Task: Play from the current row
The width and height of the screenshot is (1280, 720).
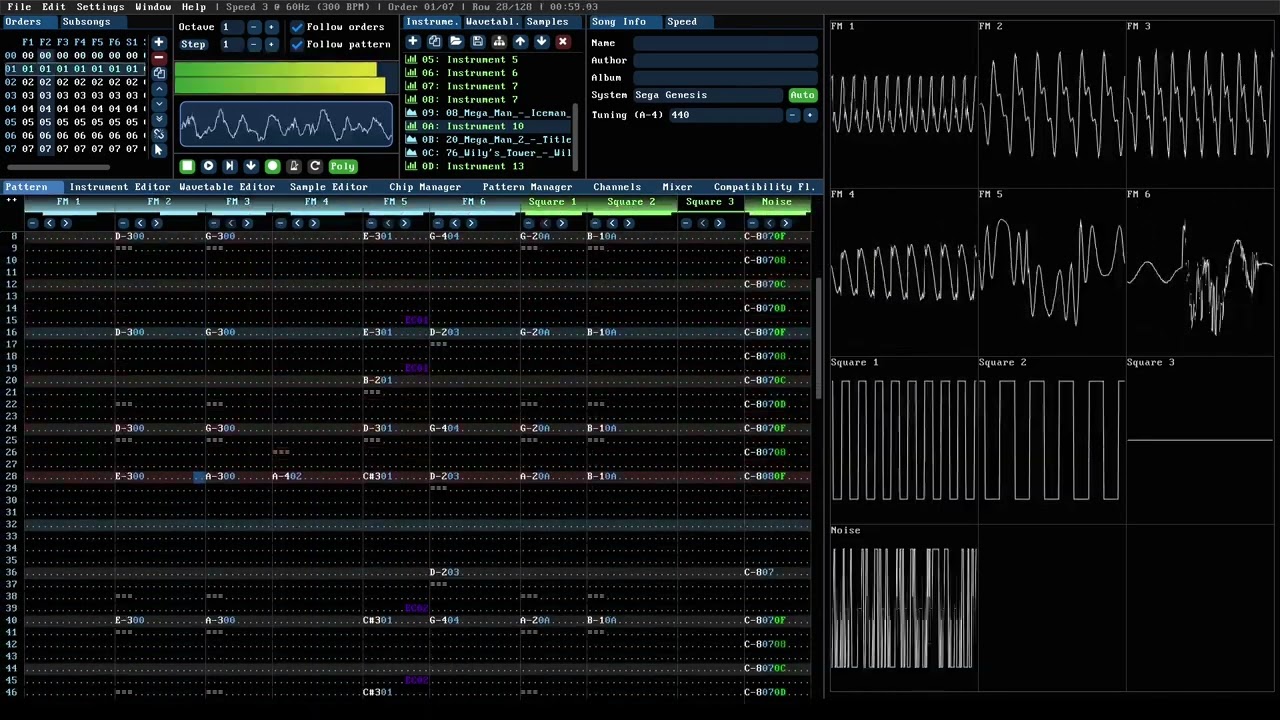Action: [x=229, y=166]
